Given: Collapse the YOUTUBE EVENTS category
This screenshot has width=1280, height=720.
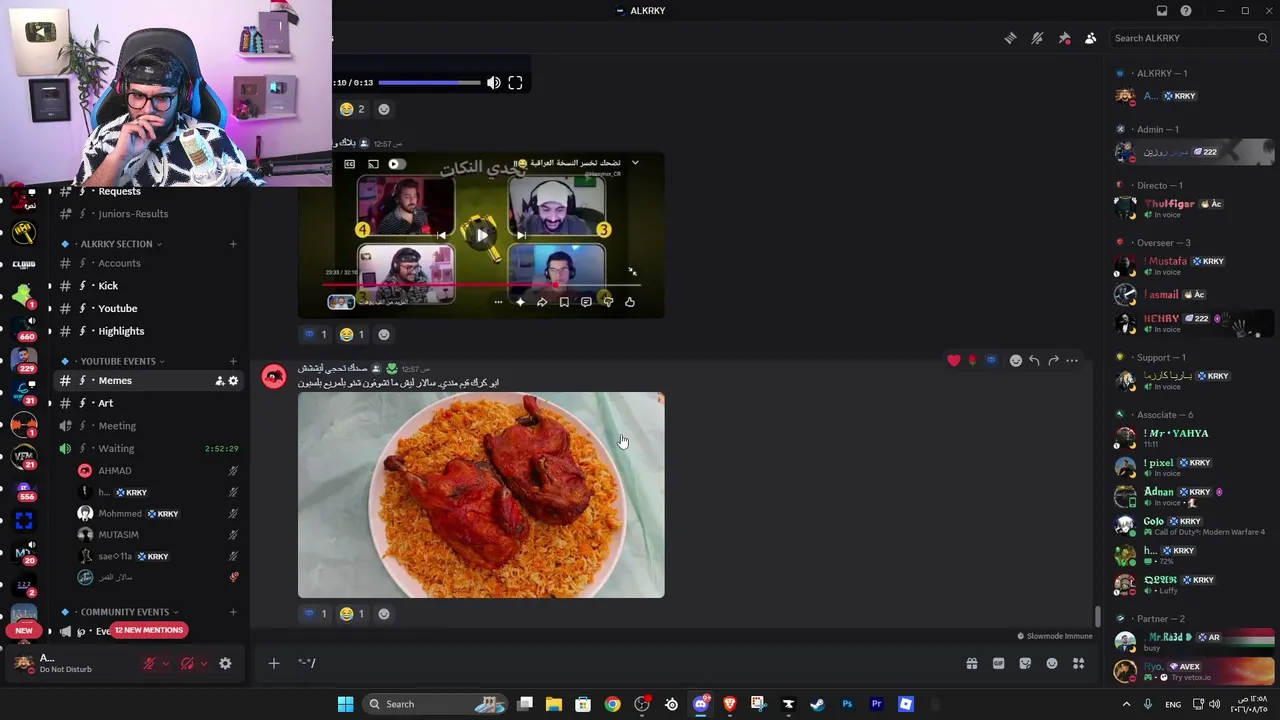Looking at the screenshot, I should point(118,361).
